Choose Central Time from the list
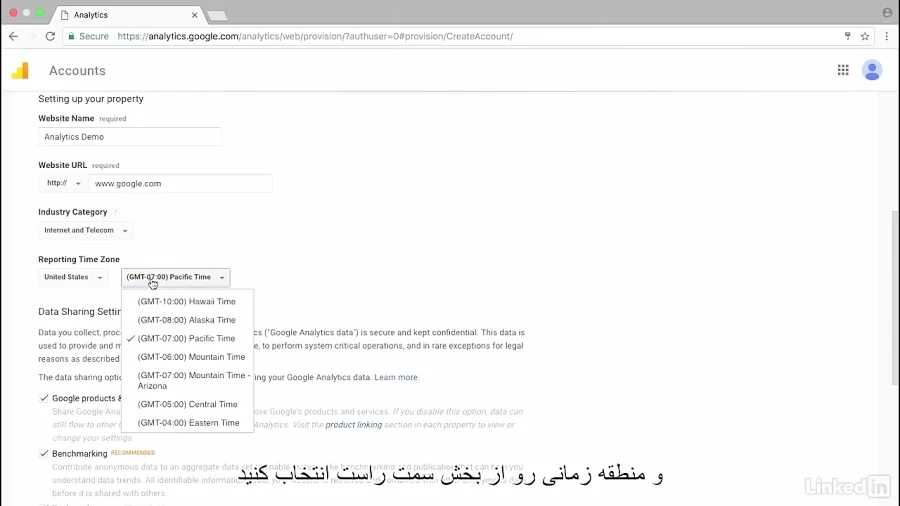The image size is (900, 506). point(187,404)
